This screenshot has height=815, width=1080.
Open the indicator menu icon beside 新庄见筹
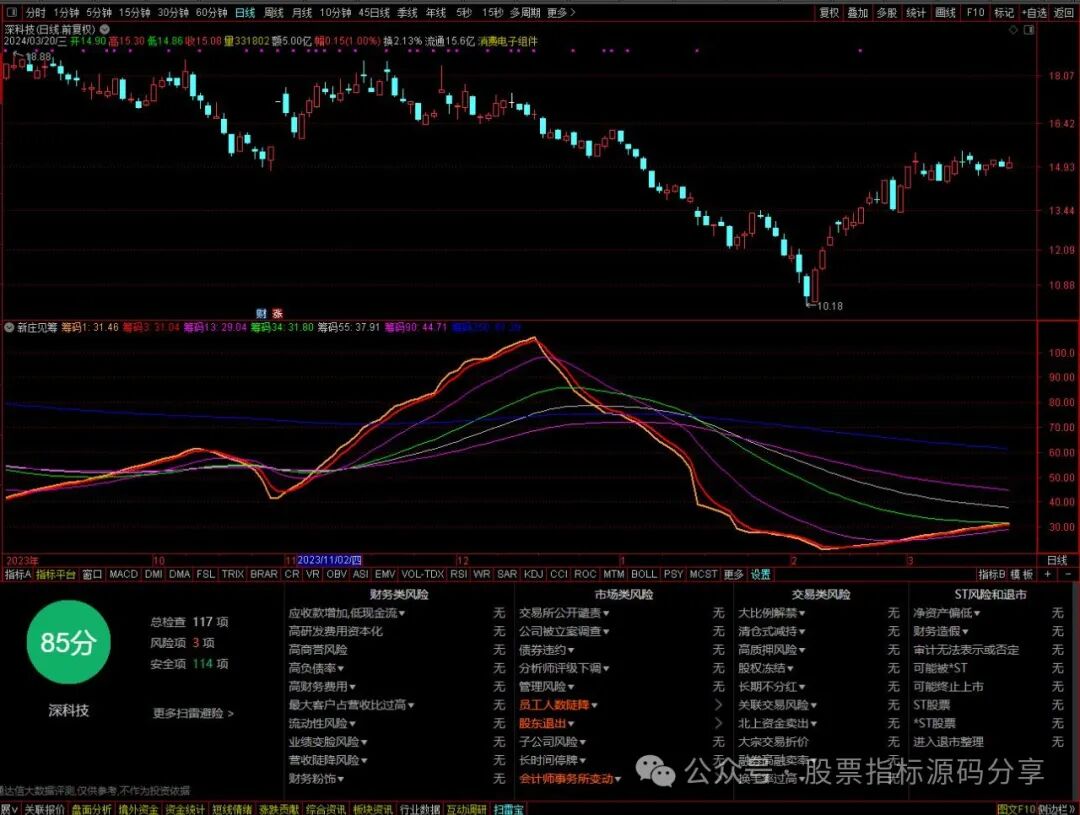pyautogui.click(x=9, y=327)
